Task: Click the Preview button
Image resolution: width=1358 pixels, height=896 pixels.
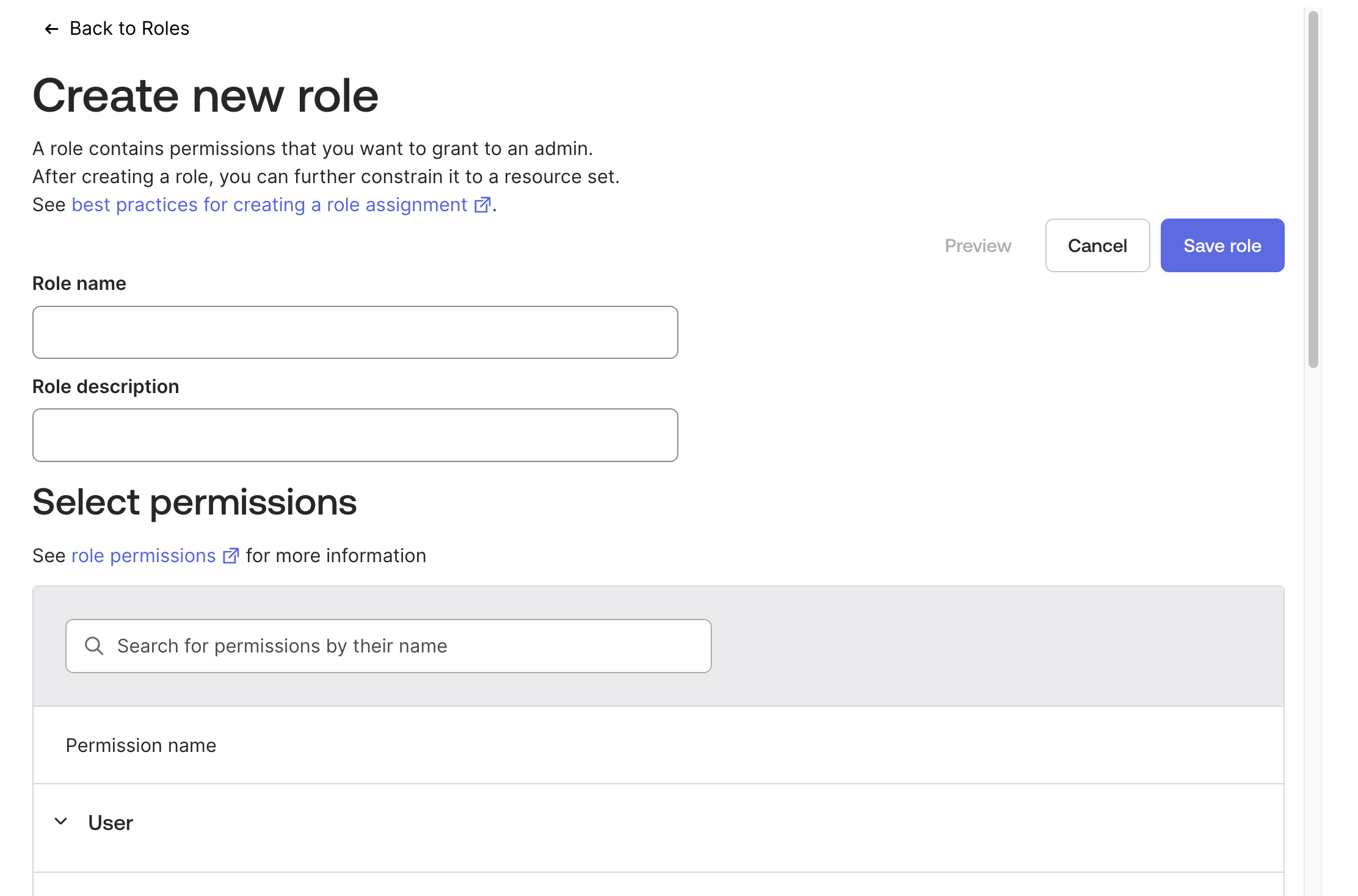Action: click(977, 245)
